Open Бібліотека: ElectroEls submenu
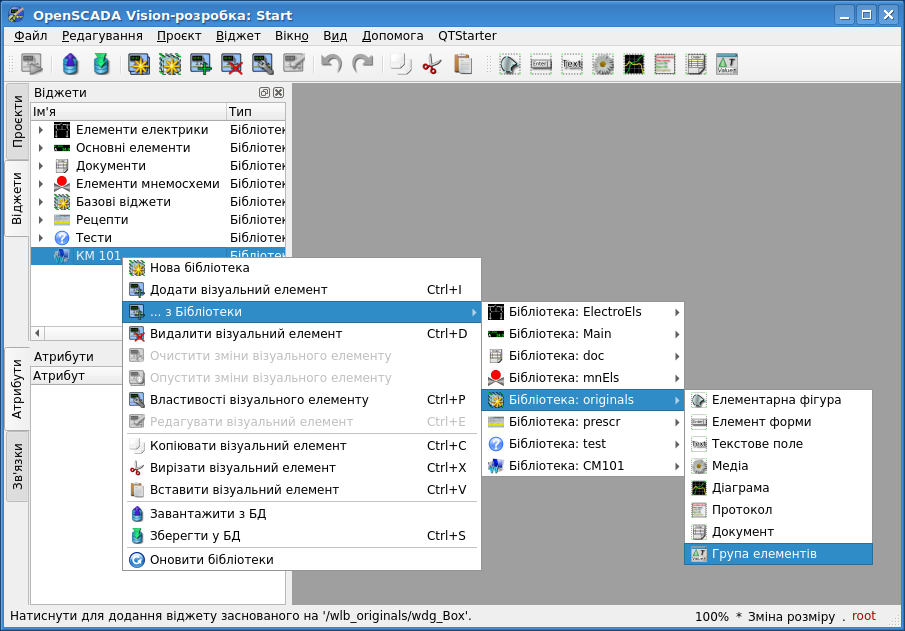This screenshot has height=631, width=905. 583,312
